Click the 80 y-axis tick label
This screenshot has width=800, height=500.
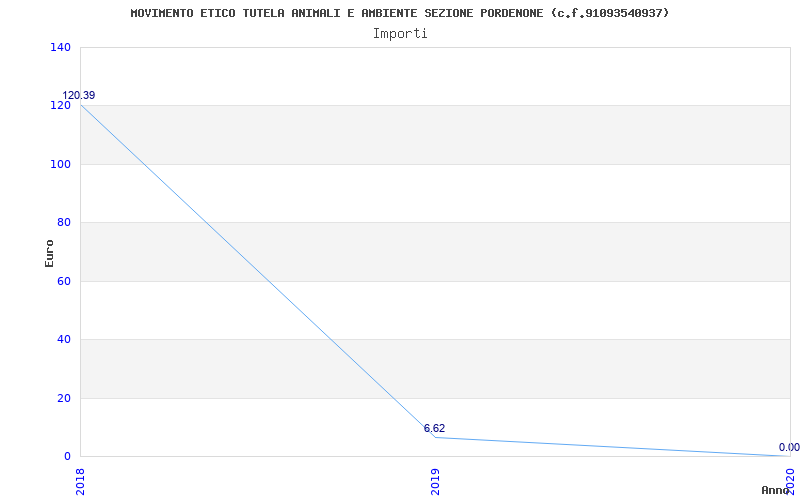(64, 222)
